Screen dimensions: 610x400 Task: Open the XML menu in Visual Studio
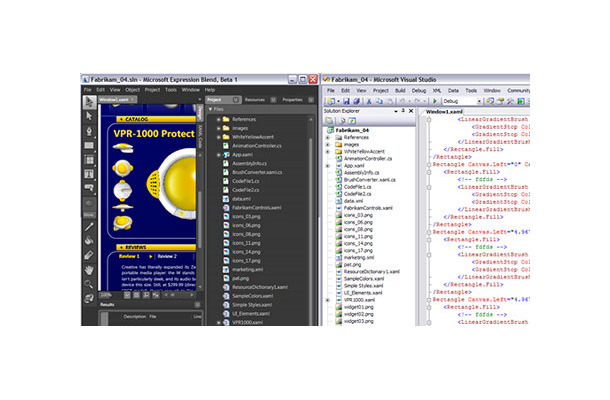pyautogui.click(x=437, y=90)
